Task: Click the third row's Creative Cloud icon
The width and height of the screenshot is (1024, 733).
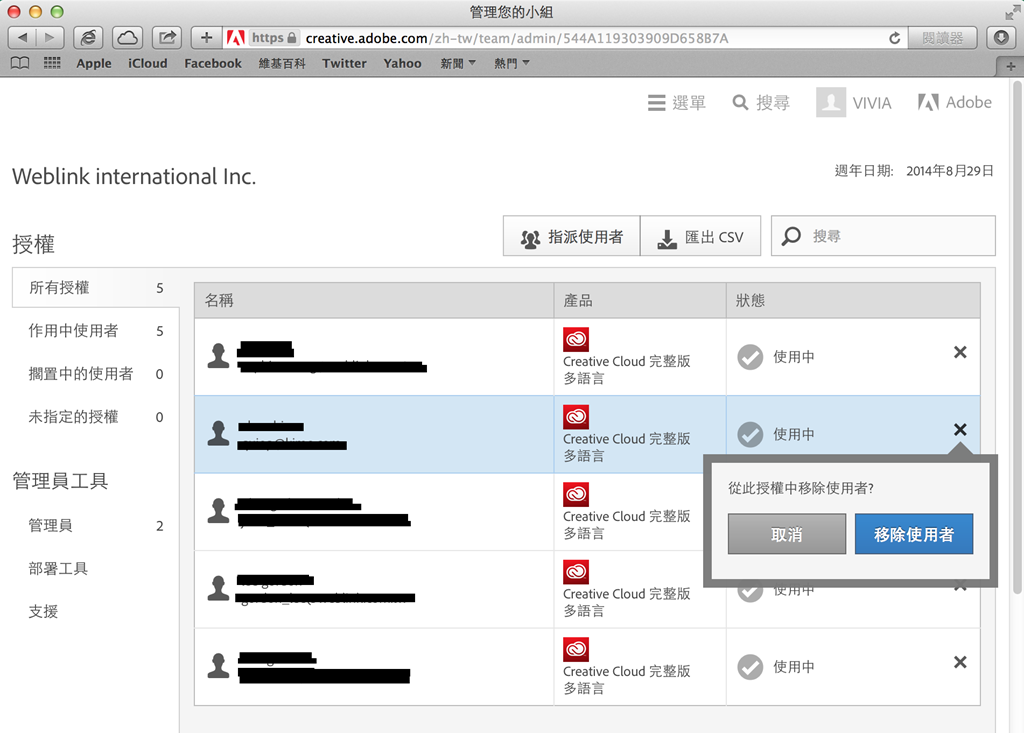Action: coord(576,495)
